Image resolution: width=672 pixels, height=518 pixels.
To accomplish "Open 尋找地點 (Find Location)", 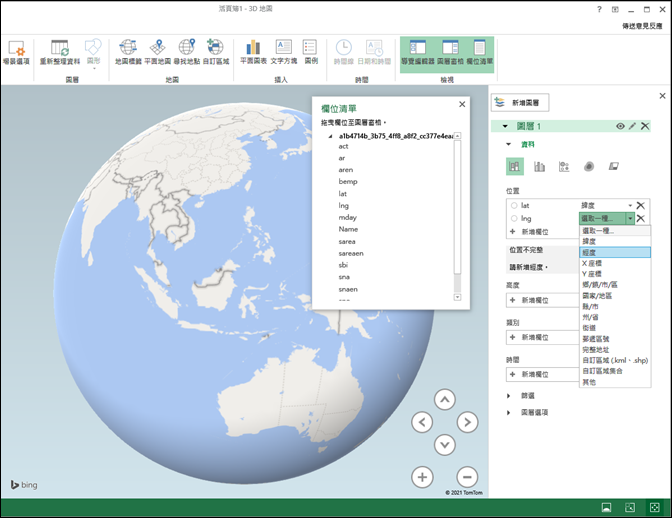I will (186, 52).
